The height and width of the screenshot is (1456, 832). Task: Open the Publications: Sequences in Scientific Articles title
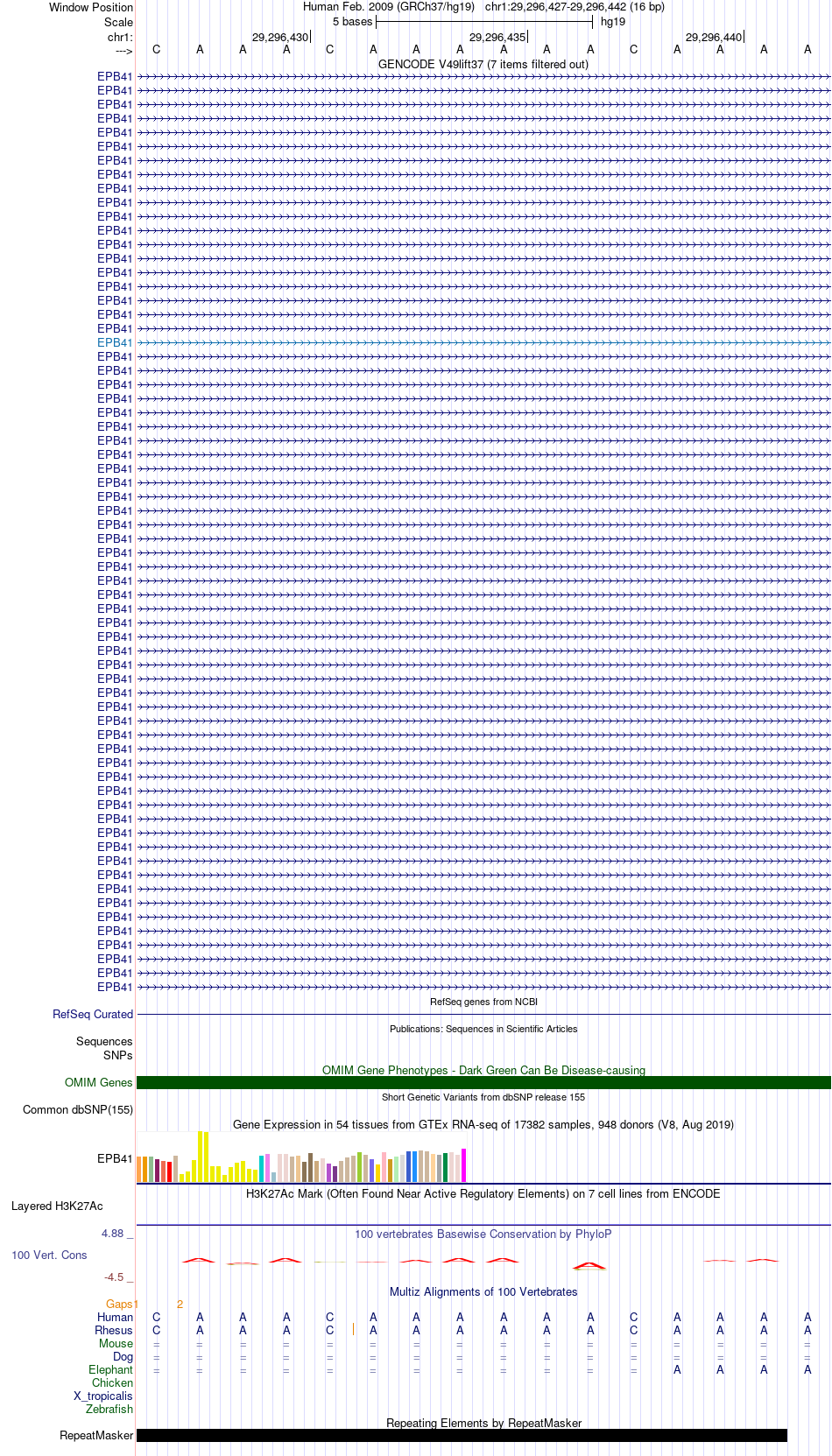point(483,1029)
